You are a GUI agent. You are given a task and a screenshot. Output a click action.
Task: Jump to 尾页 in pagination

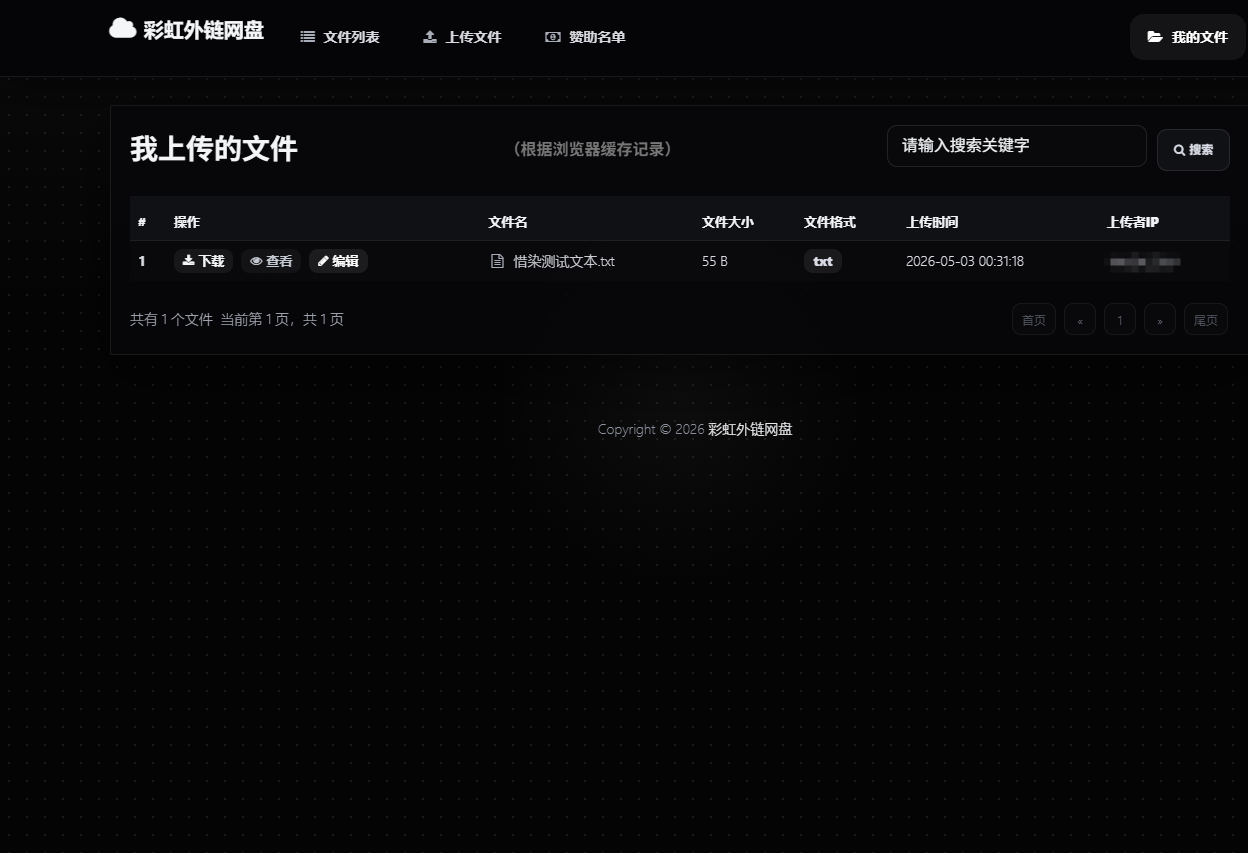click(x=1206, y=320)
